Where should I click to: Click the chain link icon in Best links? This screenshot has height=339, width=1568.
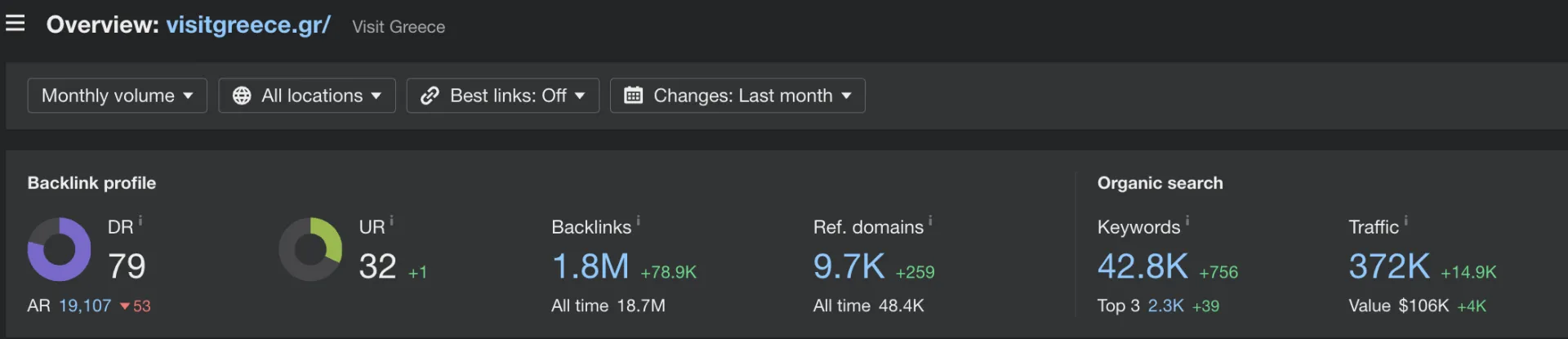click(430, 96)
